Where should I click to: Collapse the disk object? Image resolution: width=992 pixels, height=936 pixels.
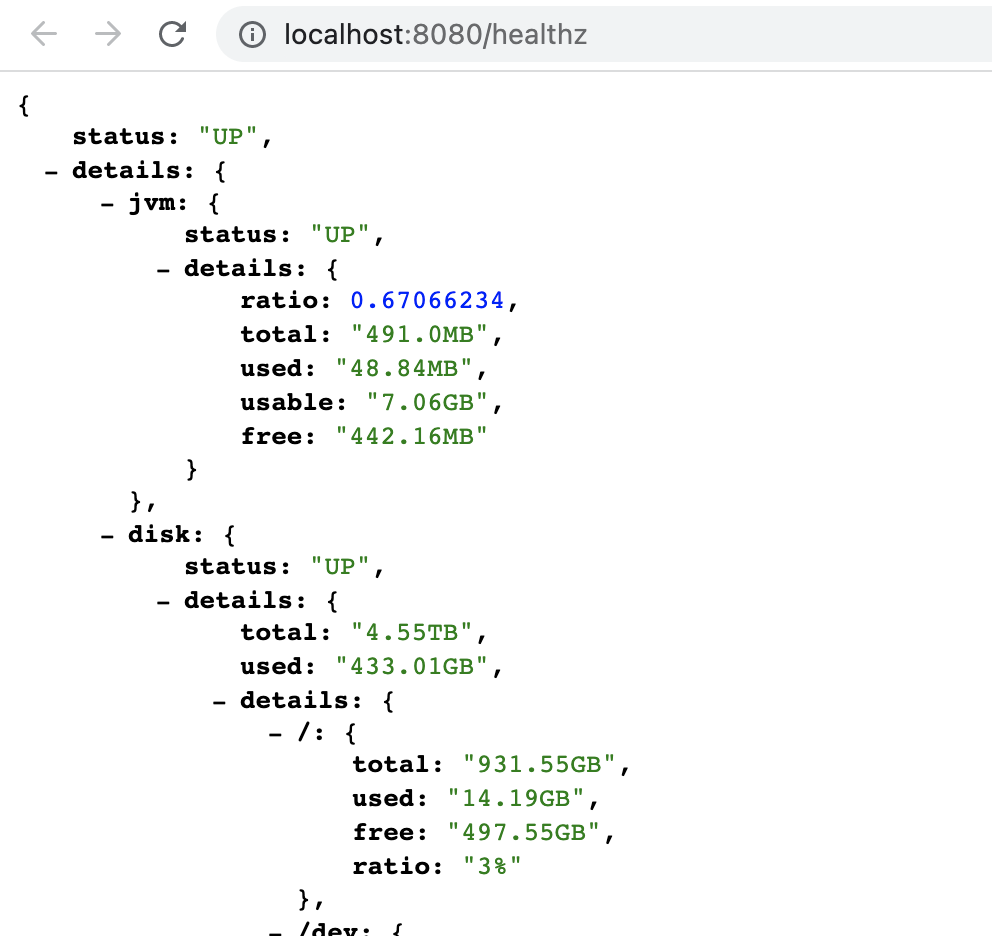click(108, 536)
